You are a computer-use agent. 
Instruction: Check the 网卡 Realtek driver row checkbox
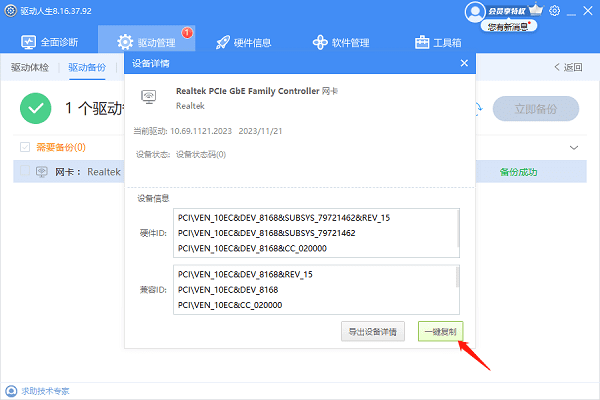click(26, 171)
